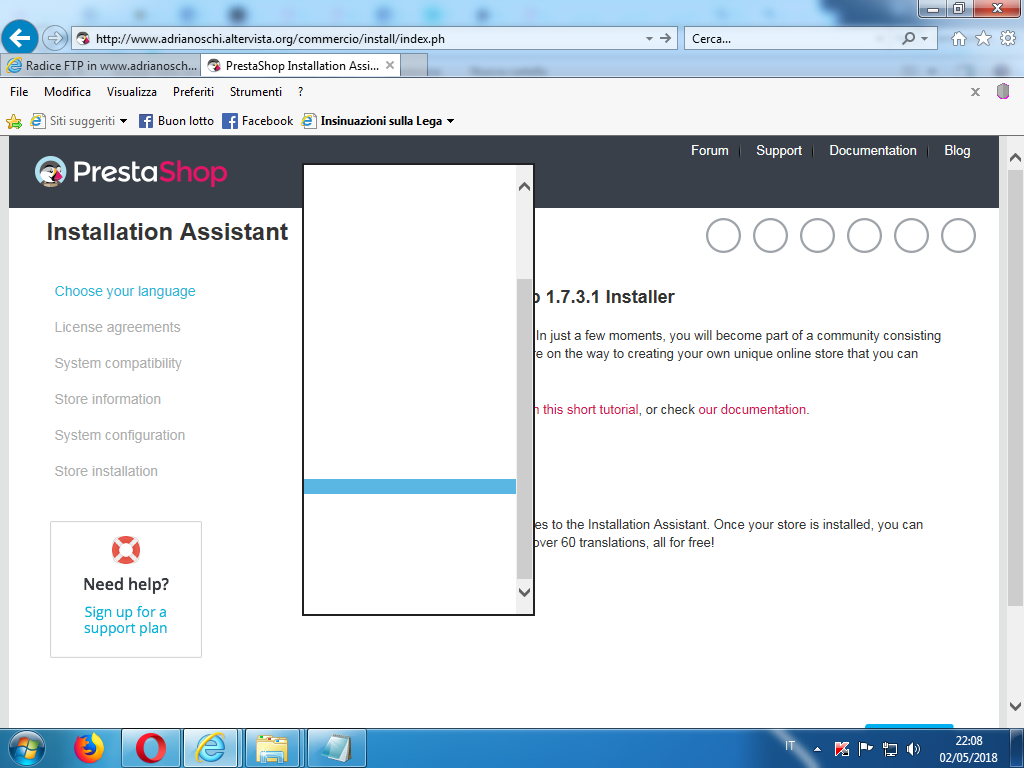Click the language list scroll up arrow
This screenshot has height=768, width=1024.
pos(524,187)
